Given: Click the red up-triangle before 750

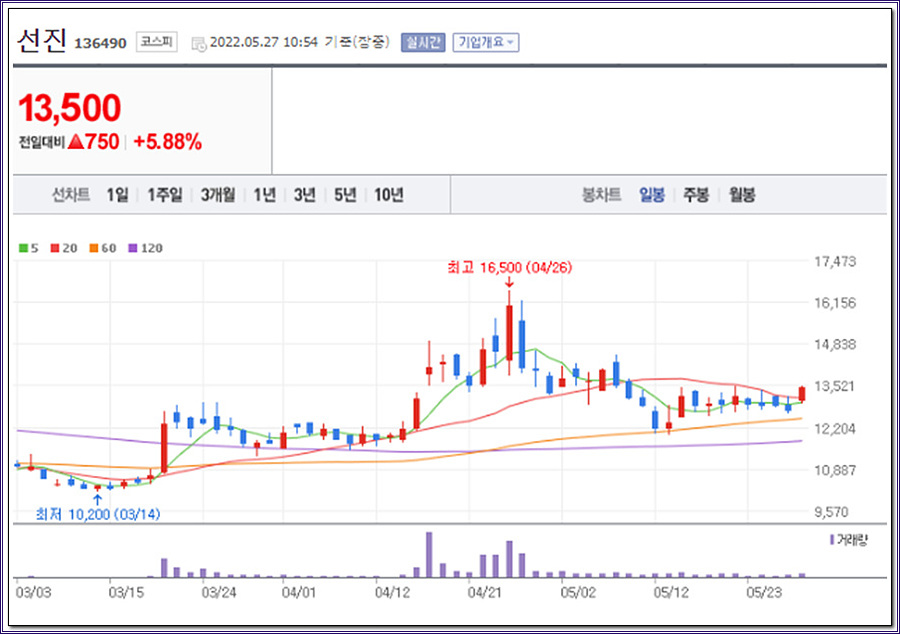Looking at the screenshot, I should tap(76, 142).
